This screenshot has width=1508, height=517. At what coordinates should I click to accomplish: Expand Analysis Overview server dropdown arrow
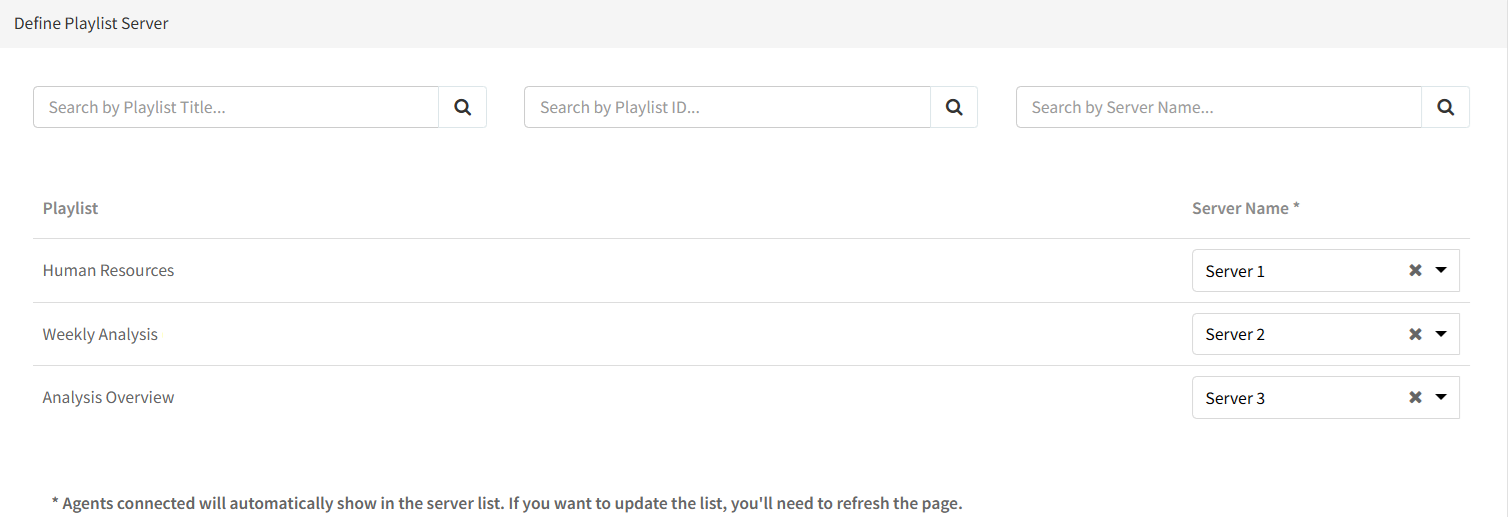[x=1441, y=398]
